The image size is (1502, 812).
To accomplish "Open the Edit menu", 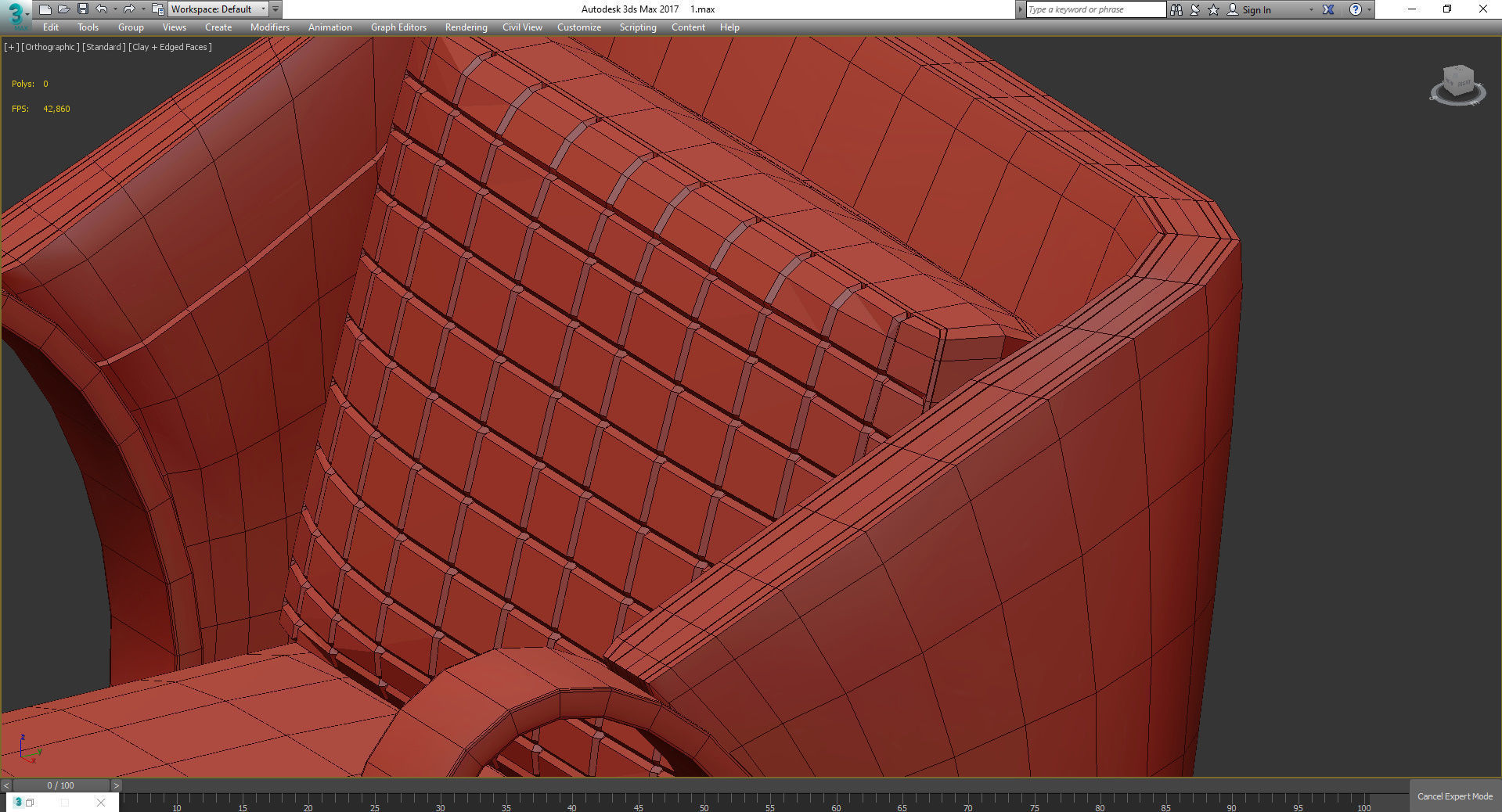I will (x=51, y=27).
